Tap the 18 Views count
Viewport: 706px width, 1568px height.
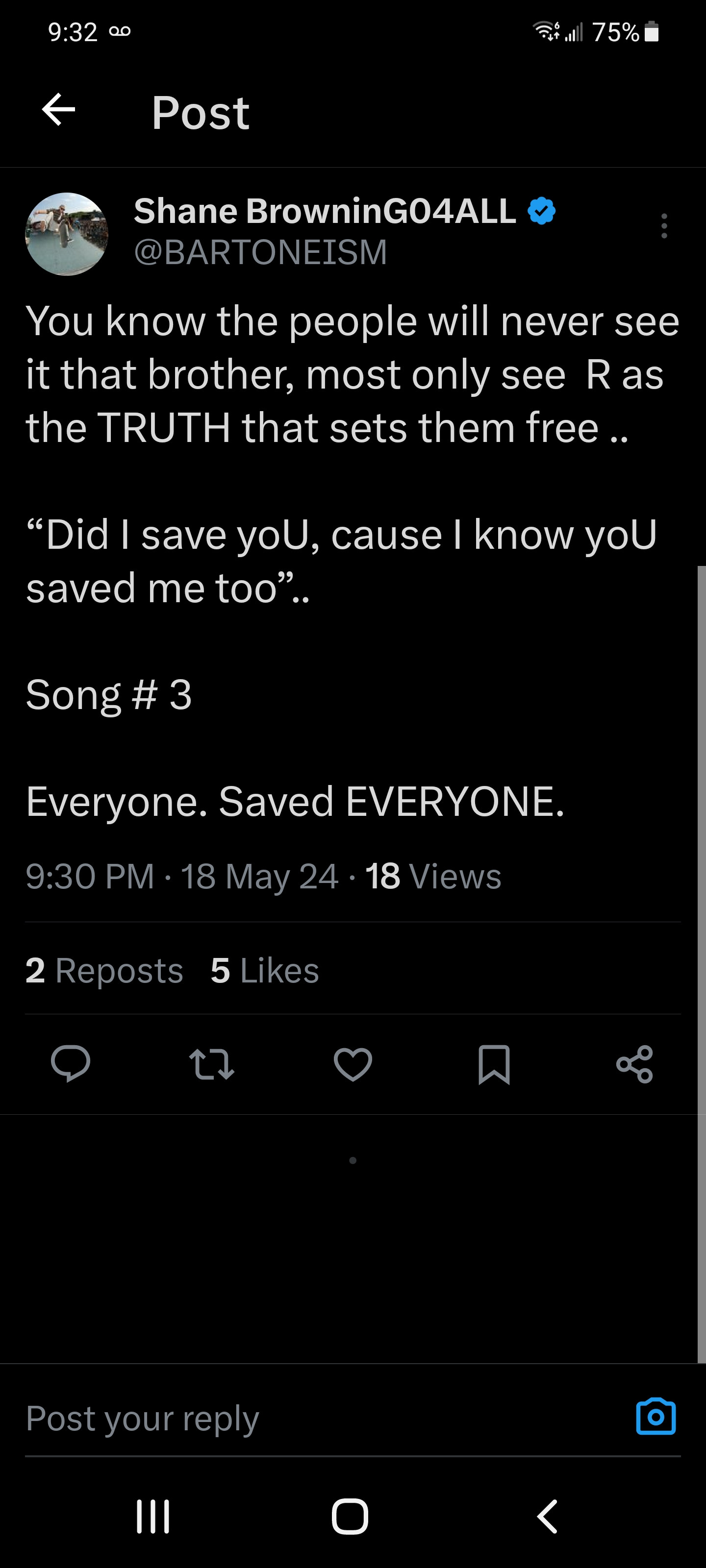(x=432, y=877)
